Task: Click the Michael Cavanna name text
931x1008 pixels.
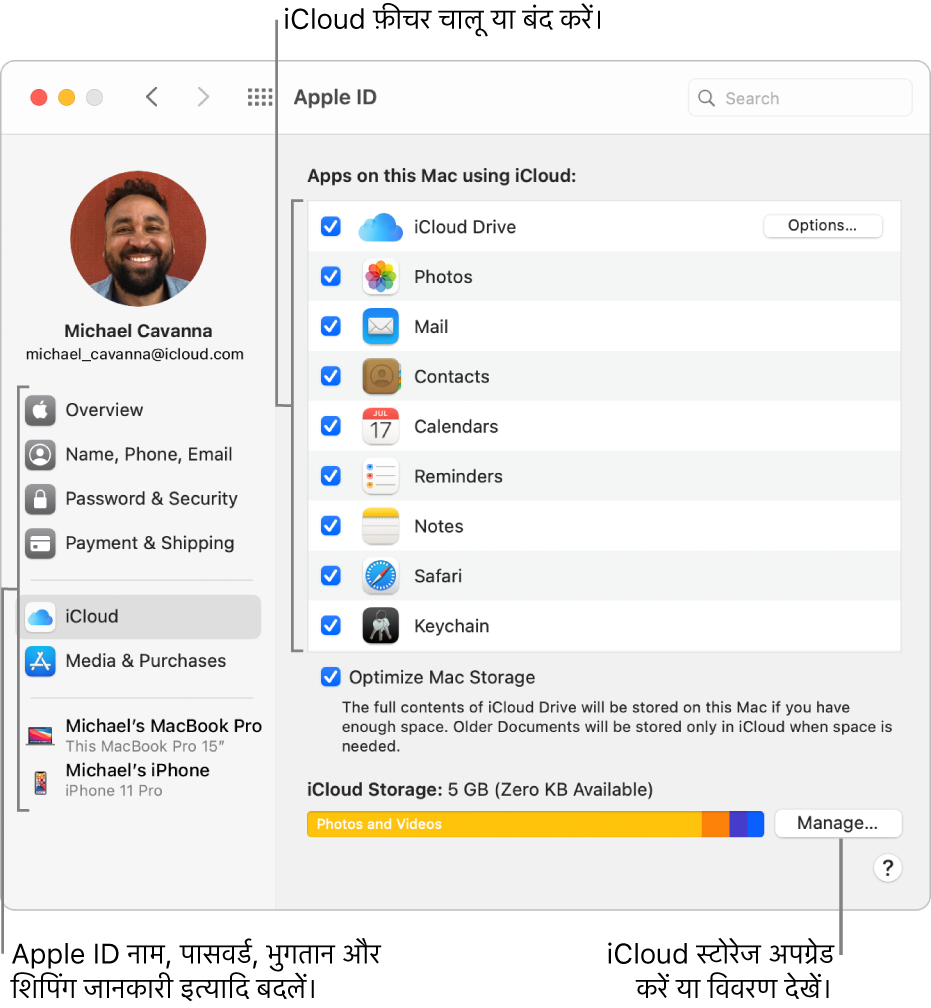Action: (x=138, y=331)
